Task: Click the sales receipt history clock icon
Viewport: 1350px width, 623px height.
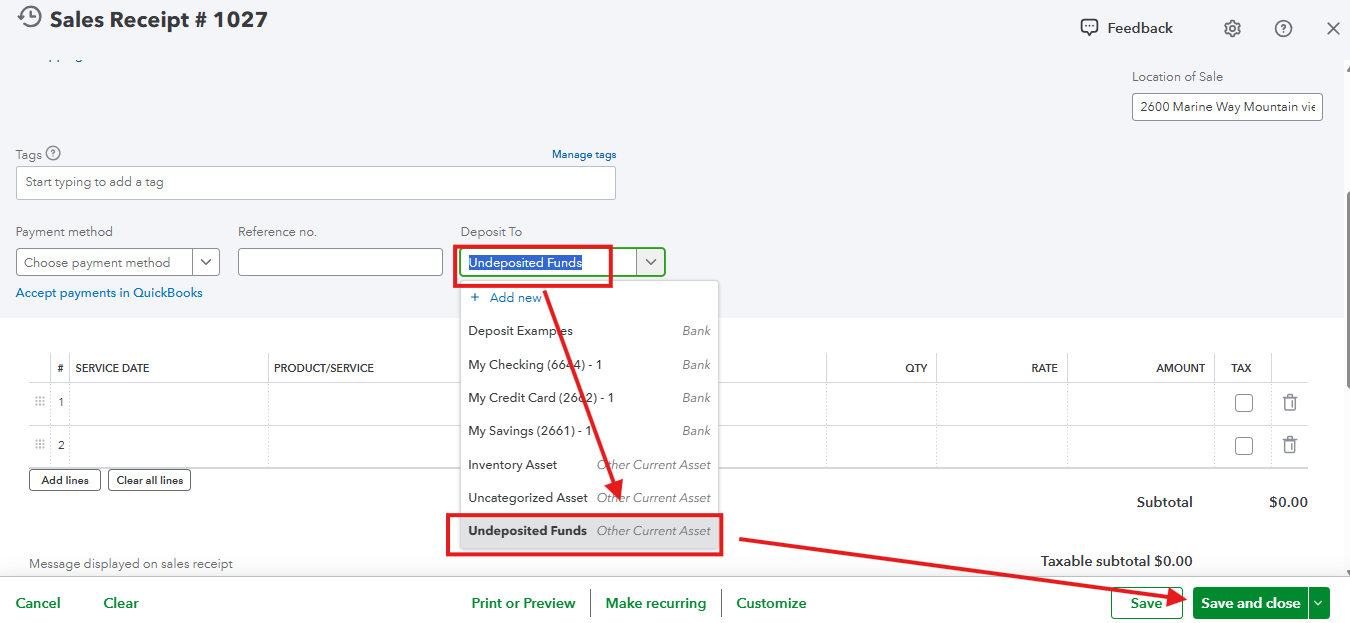Action: [30, 17]
